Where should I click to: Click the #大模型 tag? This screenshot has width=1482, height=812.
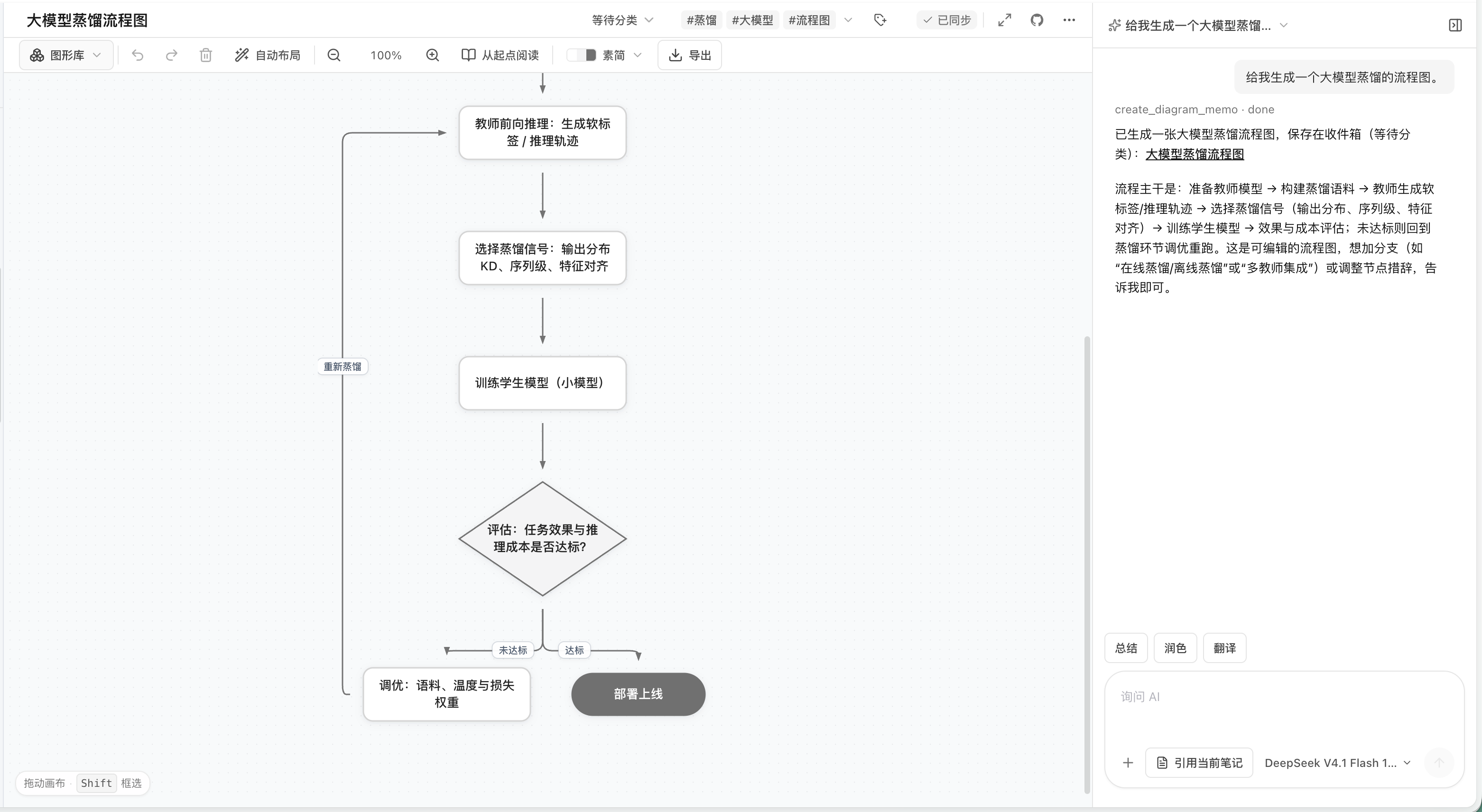pos(752,20)
